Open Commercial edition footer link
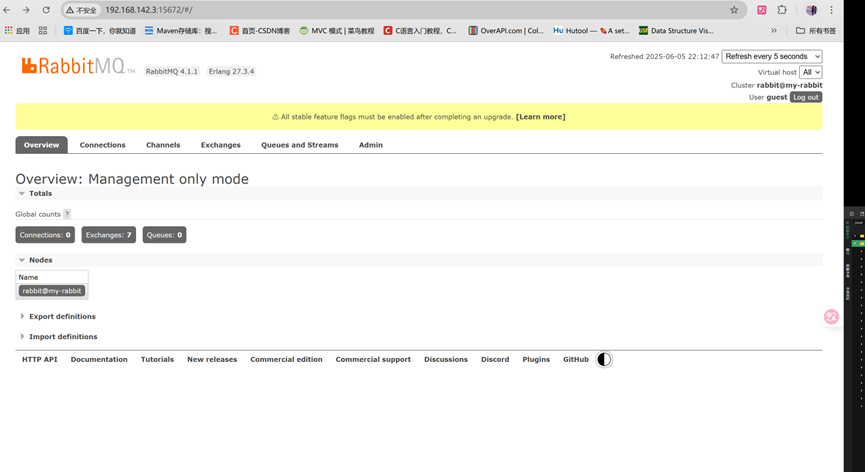 (286, 360)
